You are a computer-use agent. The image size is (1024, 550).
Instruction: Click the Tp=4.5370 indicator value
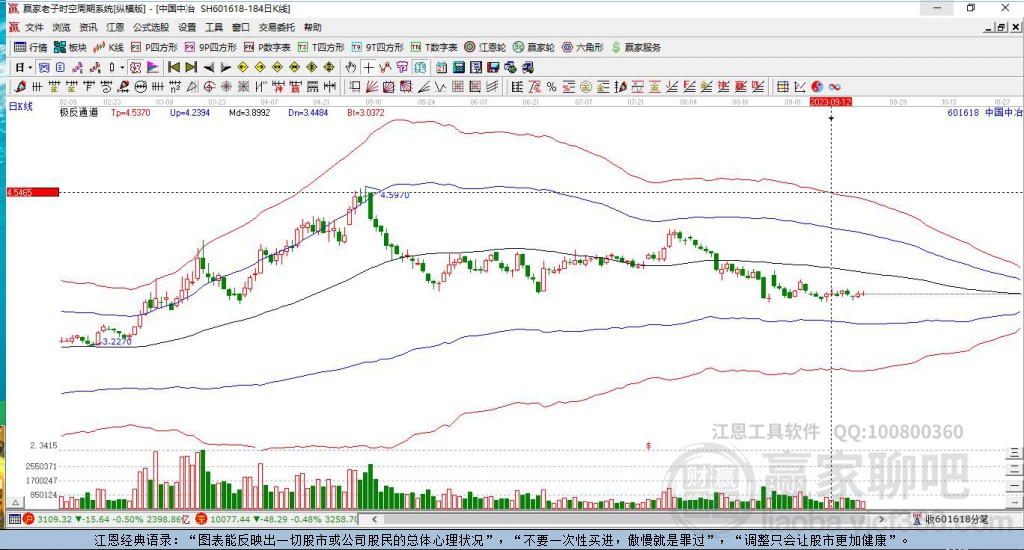tap(131, 112)
